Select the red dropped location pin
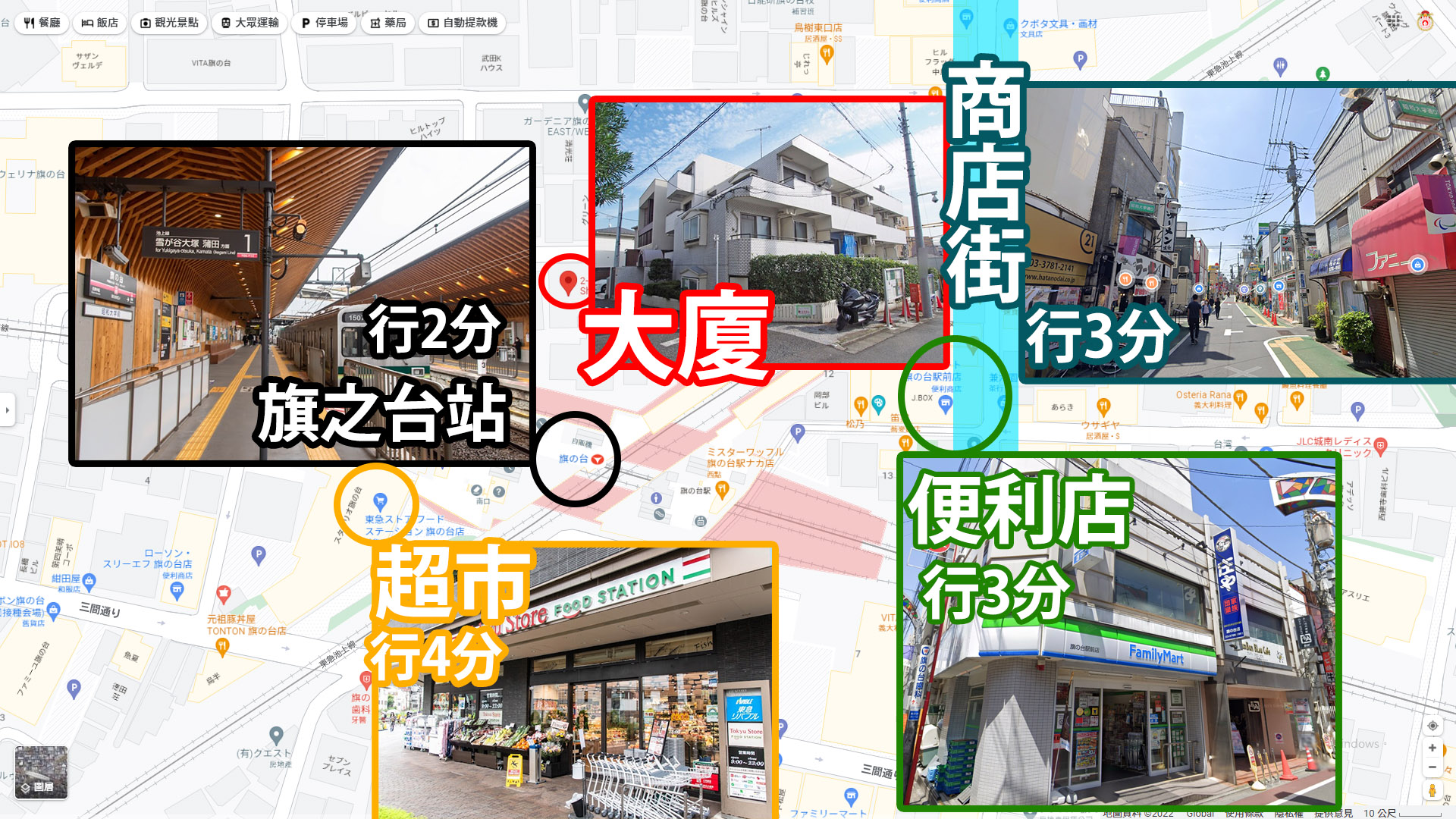 tap(568, 283)
